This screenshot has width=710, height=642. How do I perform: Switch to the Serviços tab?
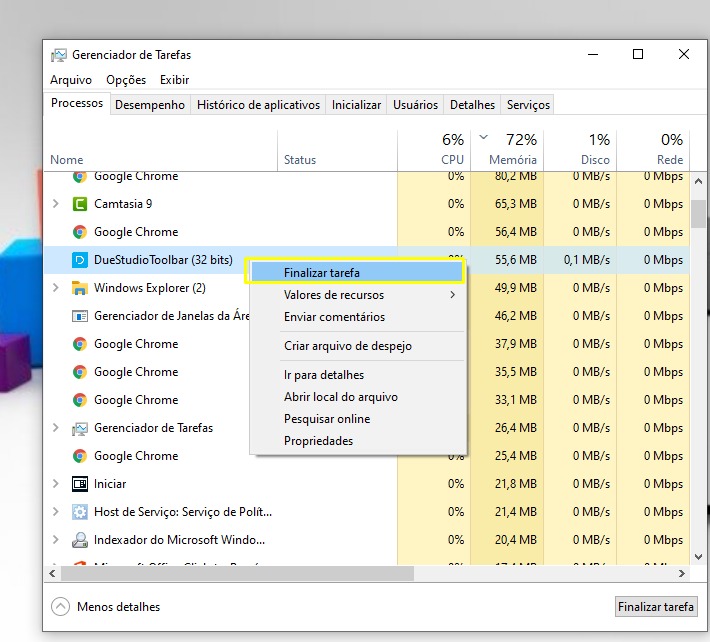coord(528,105)
